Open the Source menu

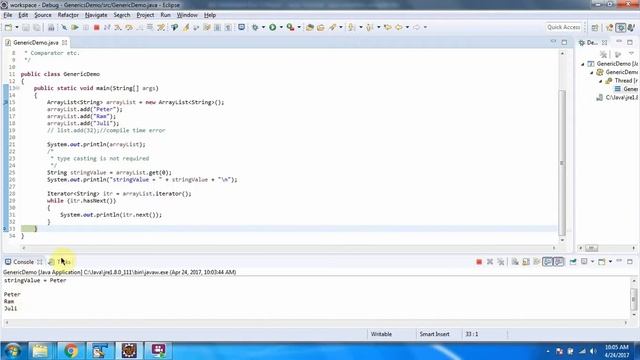click(x=43, y=15)
